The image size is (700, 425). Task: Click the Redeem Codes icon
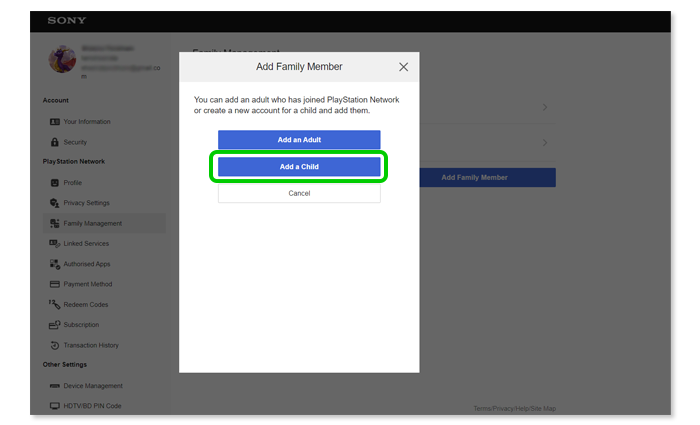point(54,304)
